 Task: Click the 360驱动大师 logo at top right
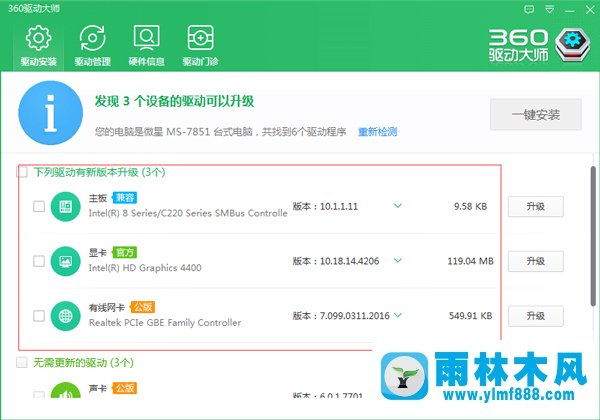tap(540, 45)
